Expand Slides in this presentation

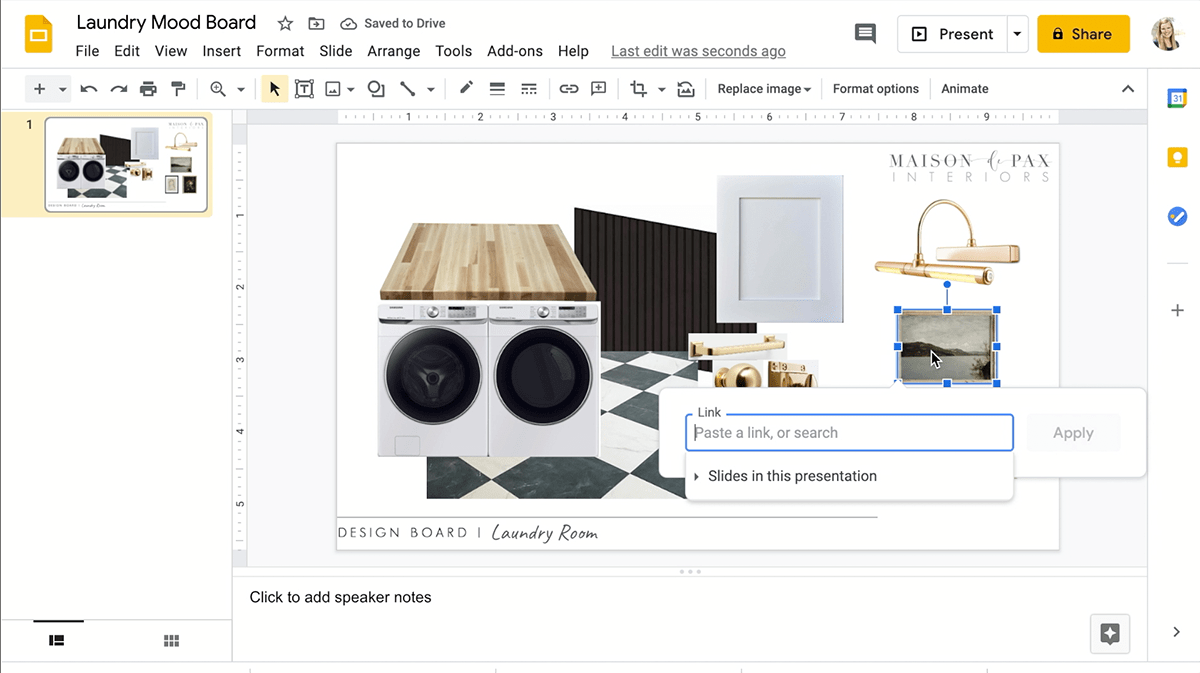coord(792,476)
